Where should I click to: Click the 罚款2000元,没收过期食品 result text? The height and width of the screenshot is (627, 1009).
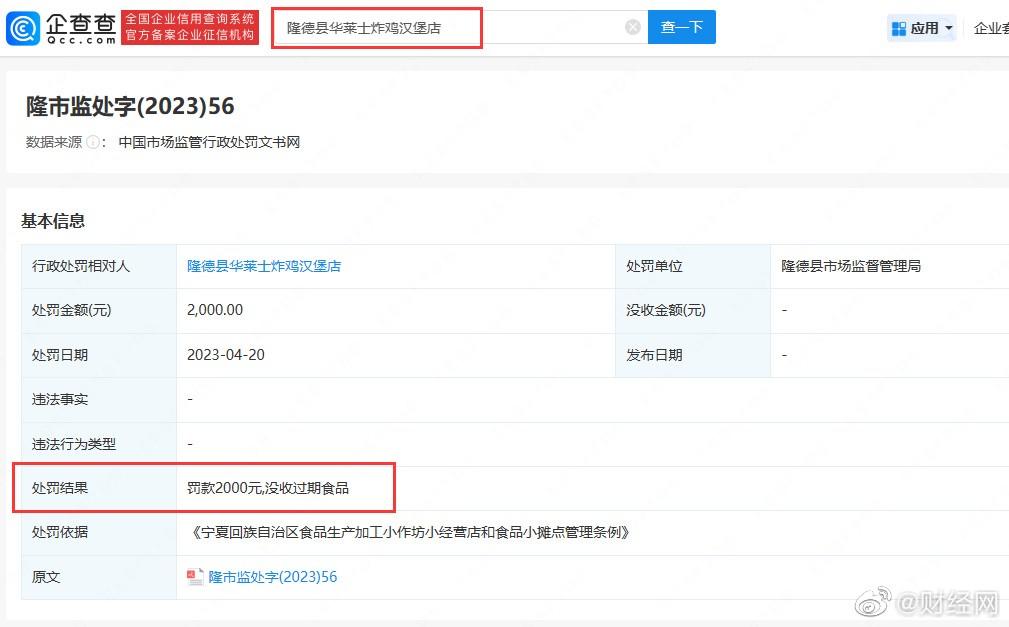pyautogui.click(x=268, y=488)
